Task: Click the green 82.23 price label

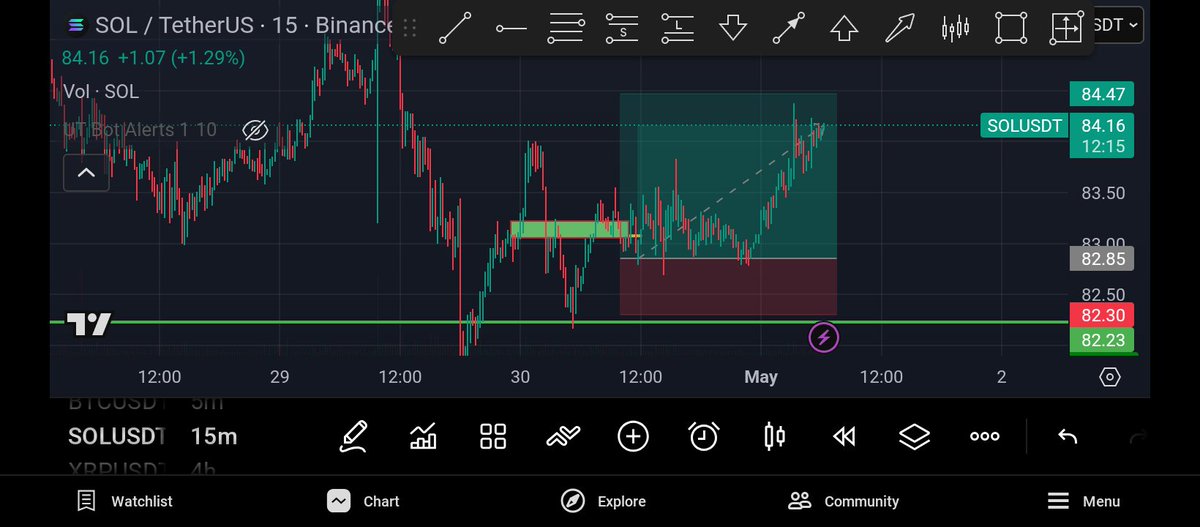Action: (1103, 341)
